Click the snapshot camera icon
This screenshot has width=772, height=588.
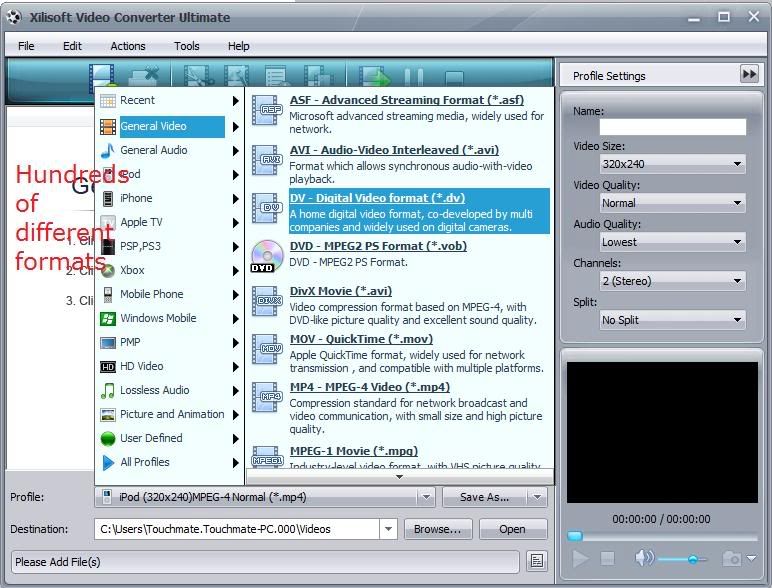(733, 558)
